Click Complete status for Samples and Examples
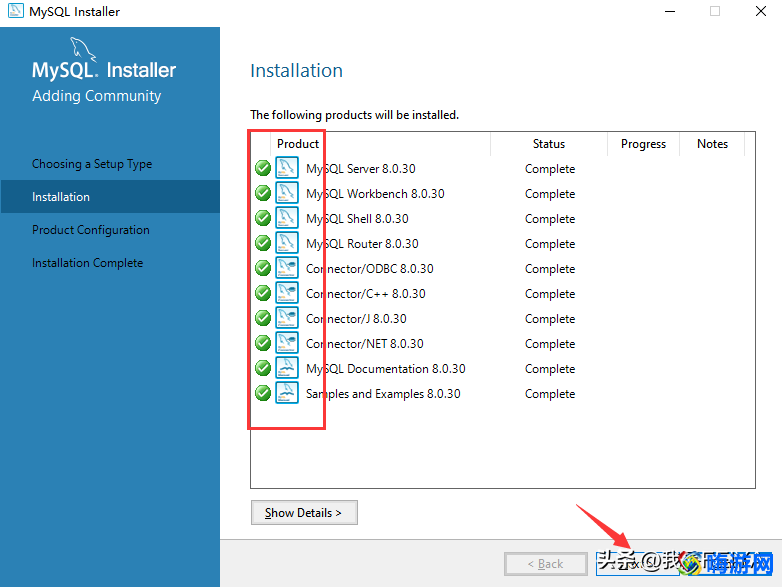The height and width of the screenshot is (587, 782). [550, 393]
